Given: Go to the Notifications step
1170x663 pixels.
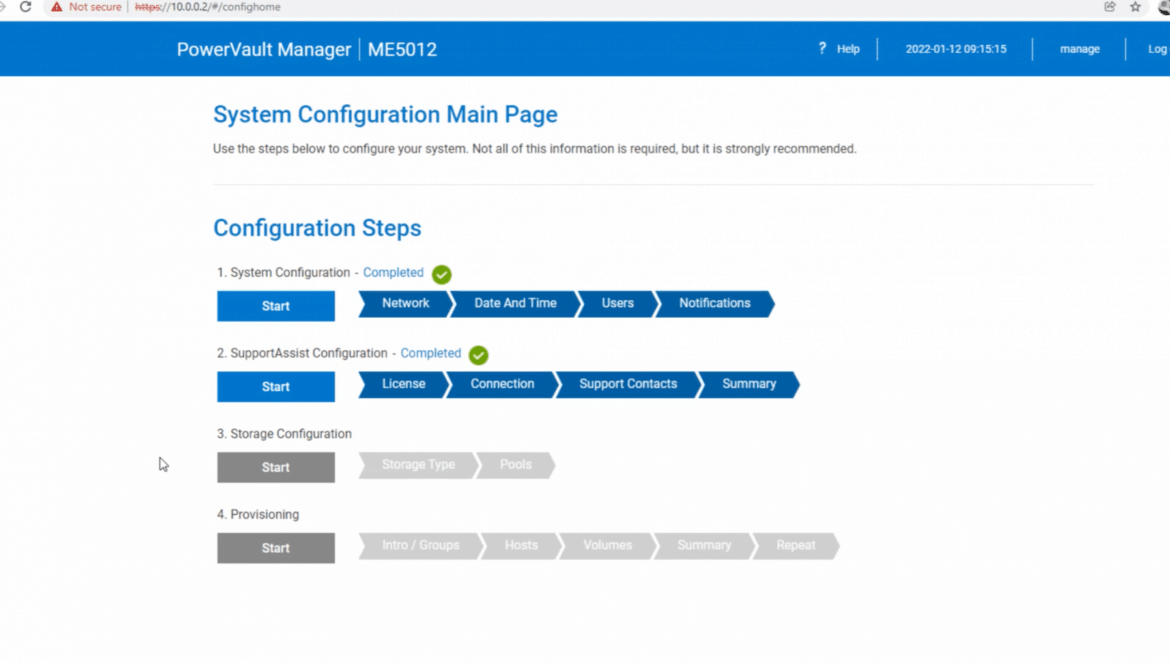Looking at the screenshot, I should [714, 304].
